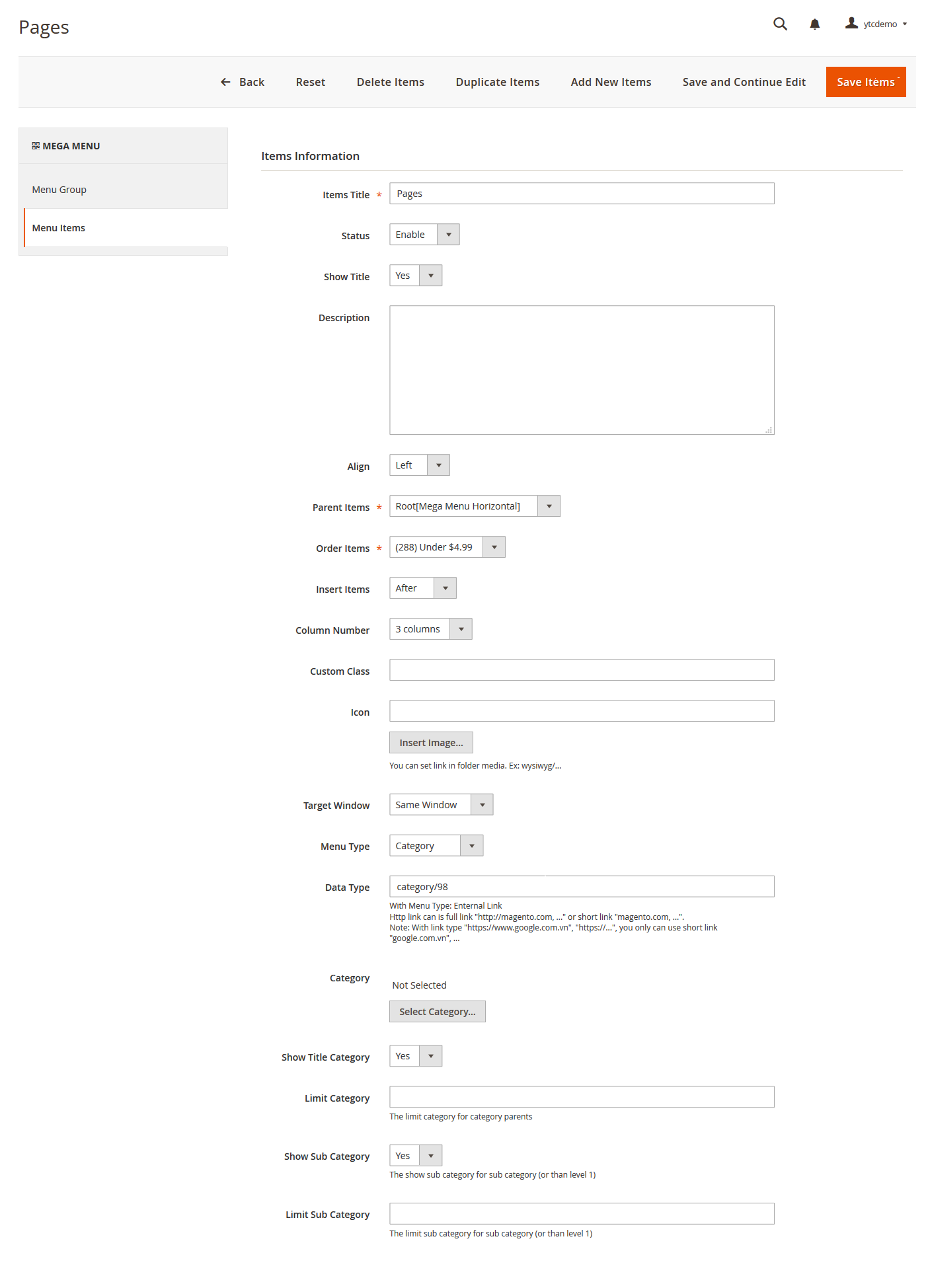Click the Mega Menu grid icon
This screenshot has width=928, height=1288.
coord(36,146)
